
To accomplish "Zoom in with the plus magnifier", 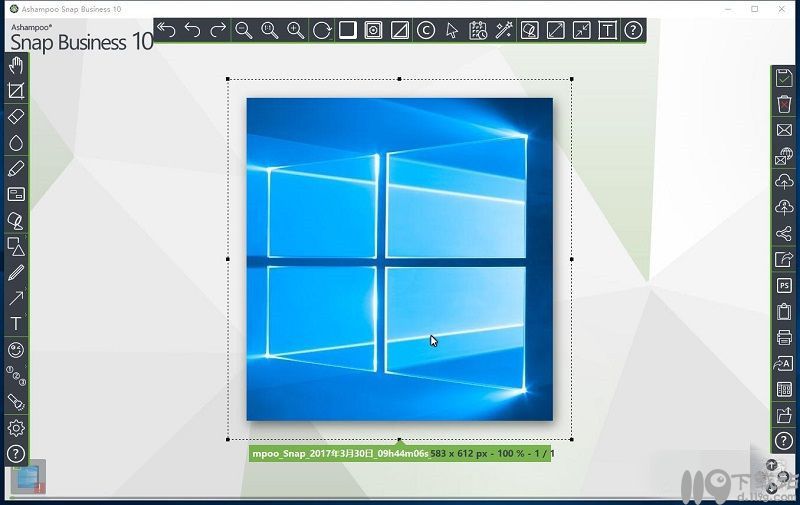I will click(x=296, y=30).
